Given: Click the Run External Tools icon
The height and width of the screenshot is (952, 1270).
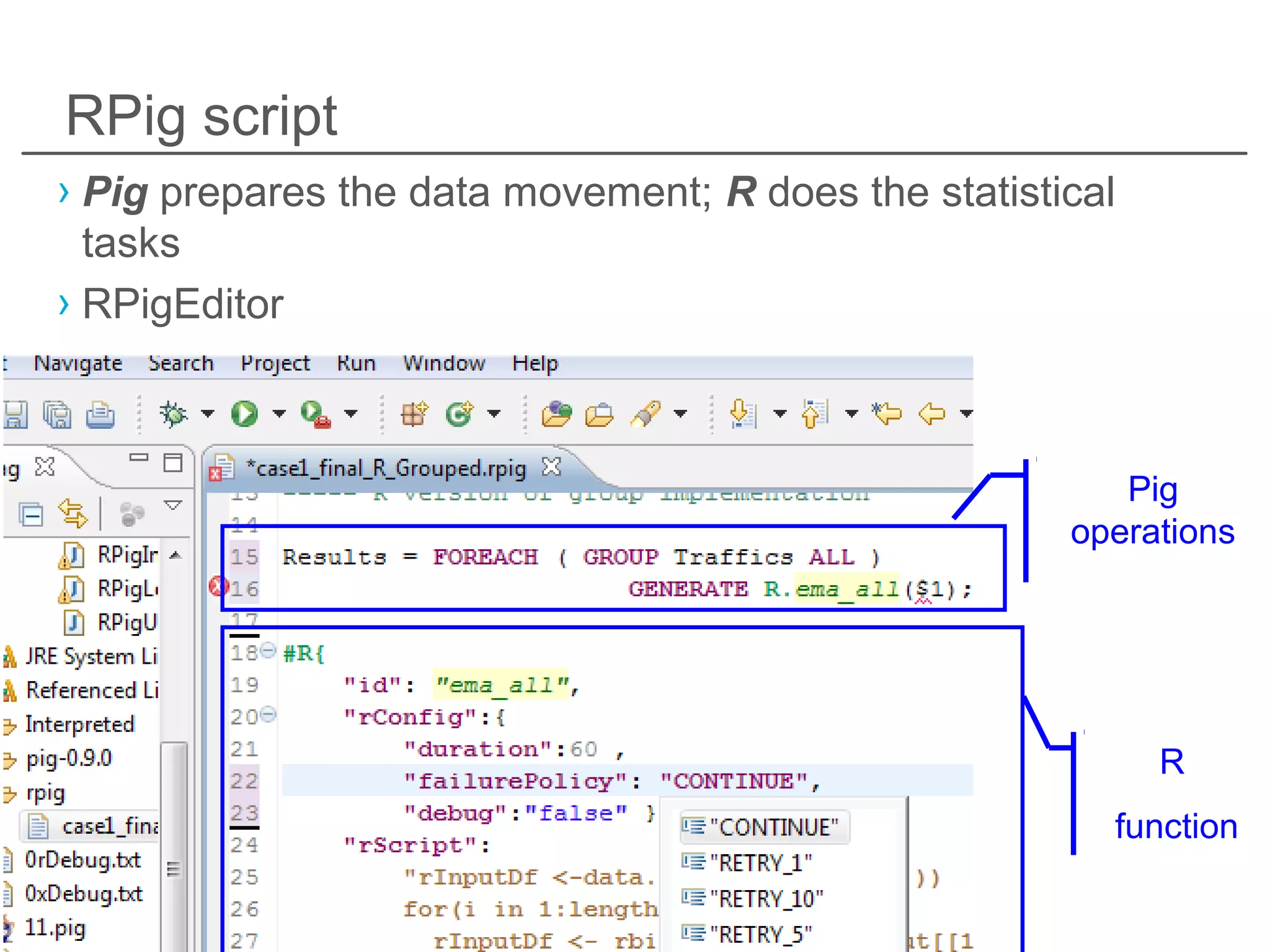Looking at the screenshot, I should (316, 414).
